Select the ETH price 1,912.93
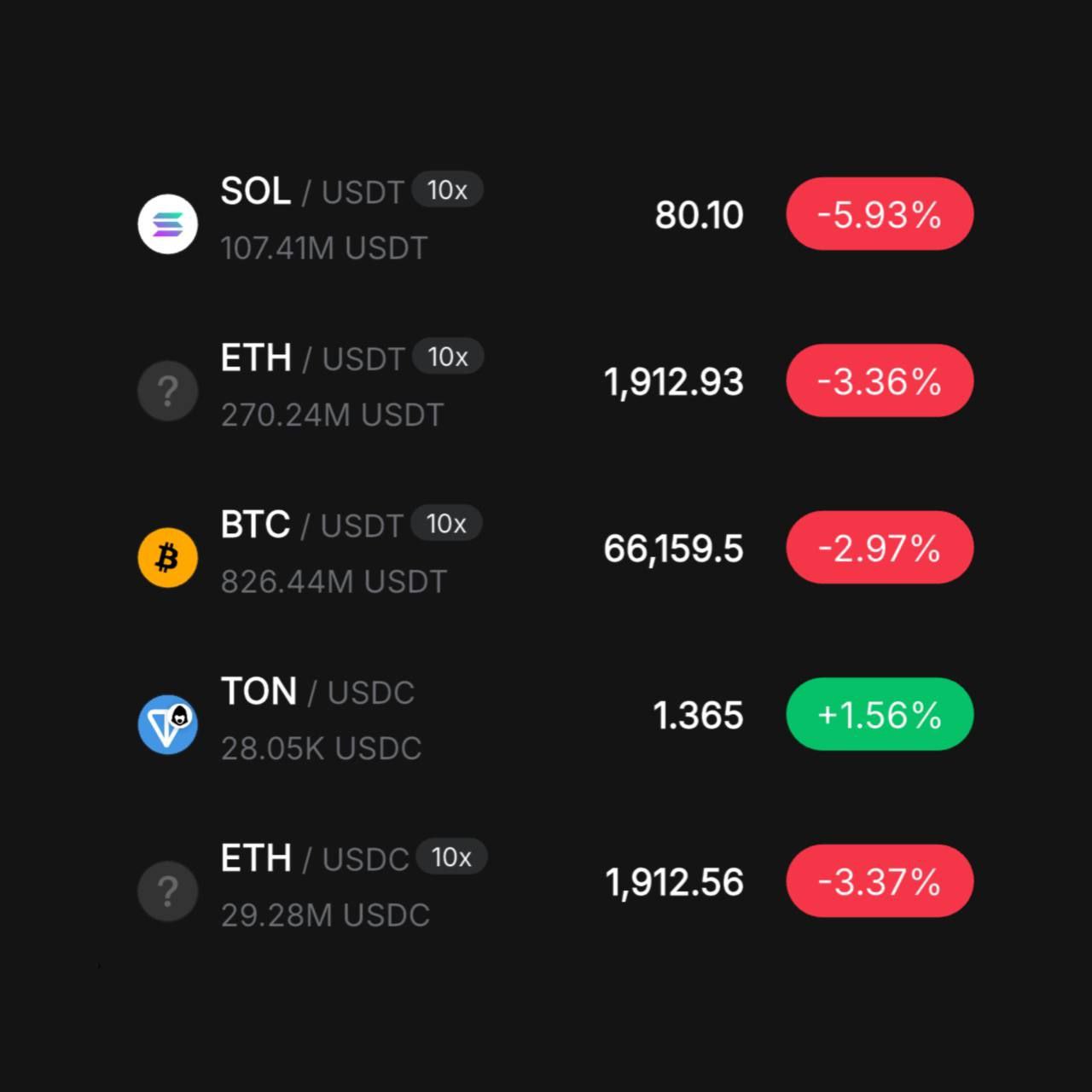 coord(674,381)
